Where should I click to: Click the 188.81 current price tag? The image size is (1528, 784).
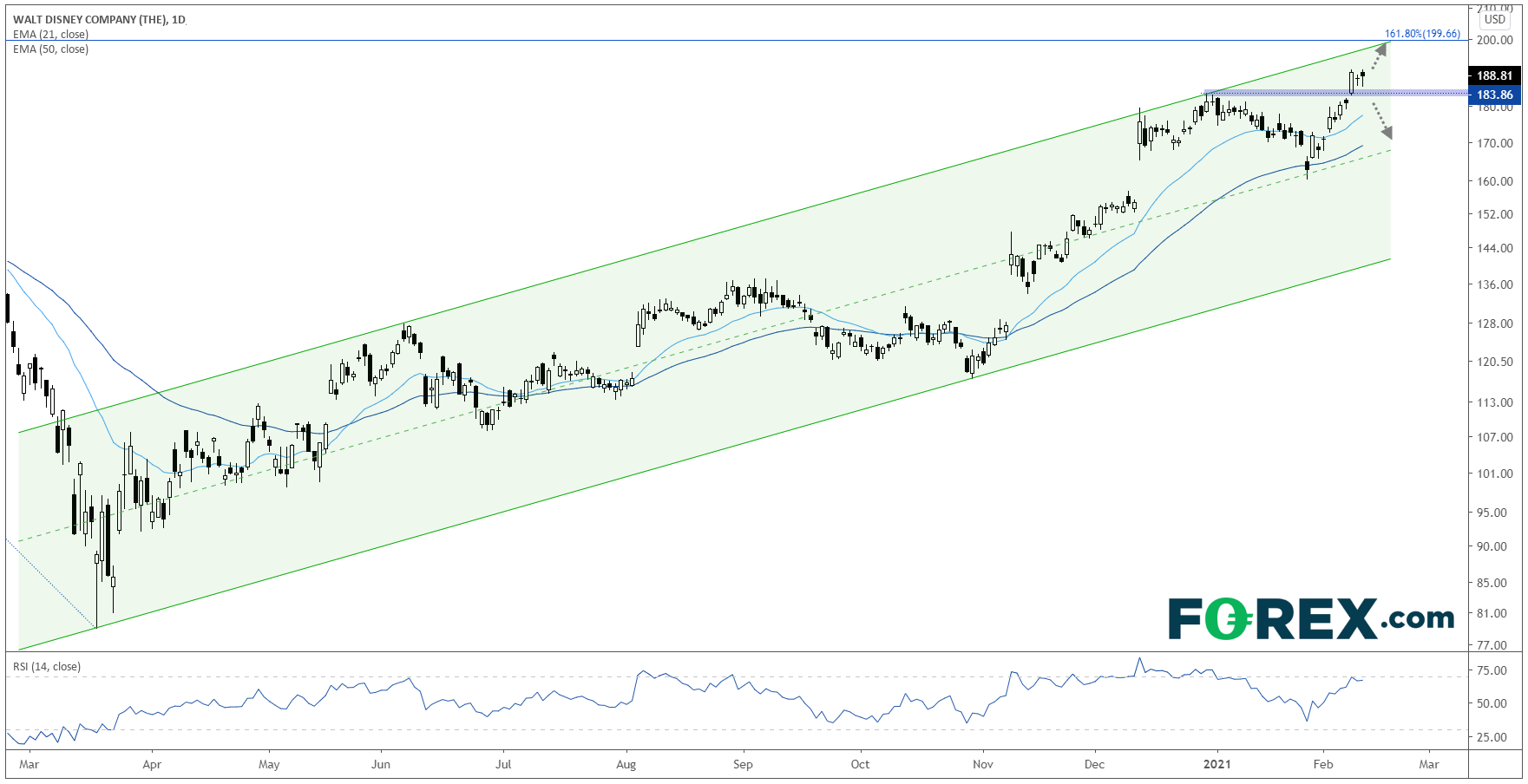[x=1494, y=75]
